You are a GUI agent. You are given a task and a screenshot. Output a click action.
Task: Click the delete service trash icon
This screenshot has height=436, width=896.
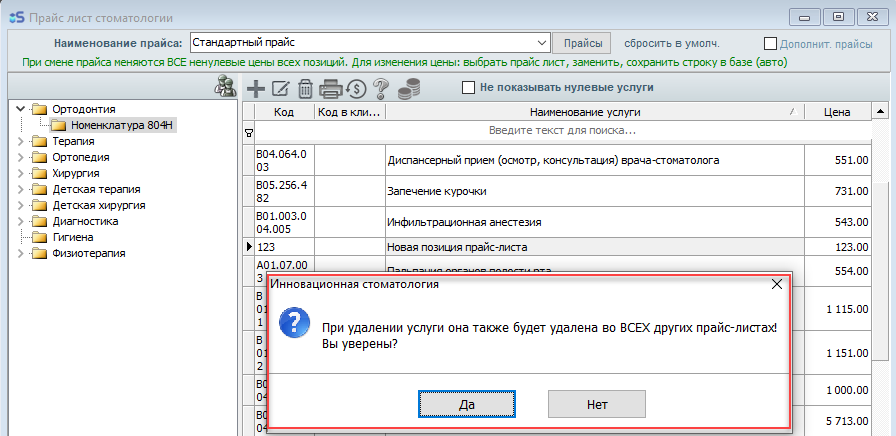click(x=305, y=88)
